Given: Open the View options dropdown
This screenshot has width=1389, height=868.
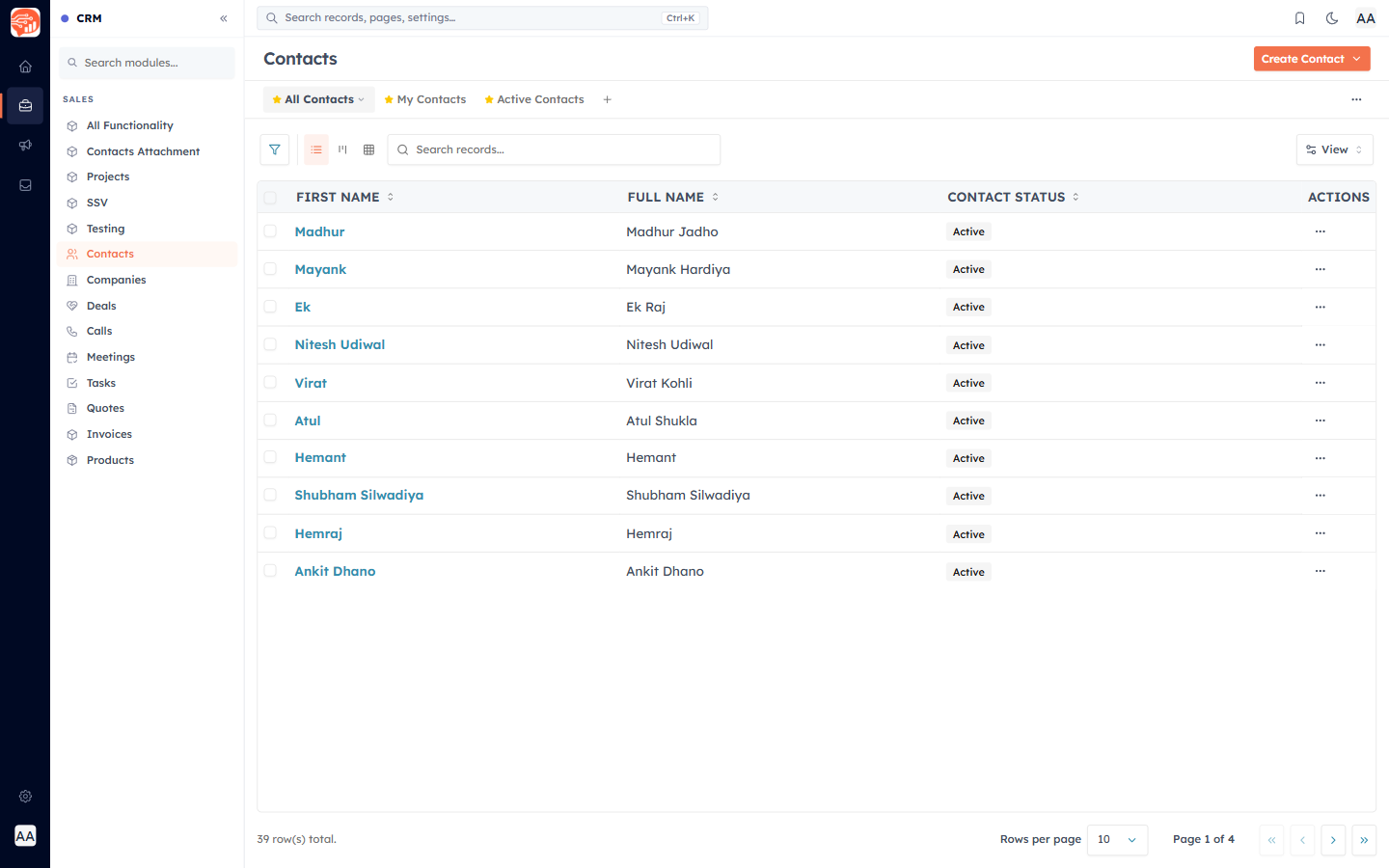Looking at the screenshot, I should [1334, 149].
